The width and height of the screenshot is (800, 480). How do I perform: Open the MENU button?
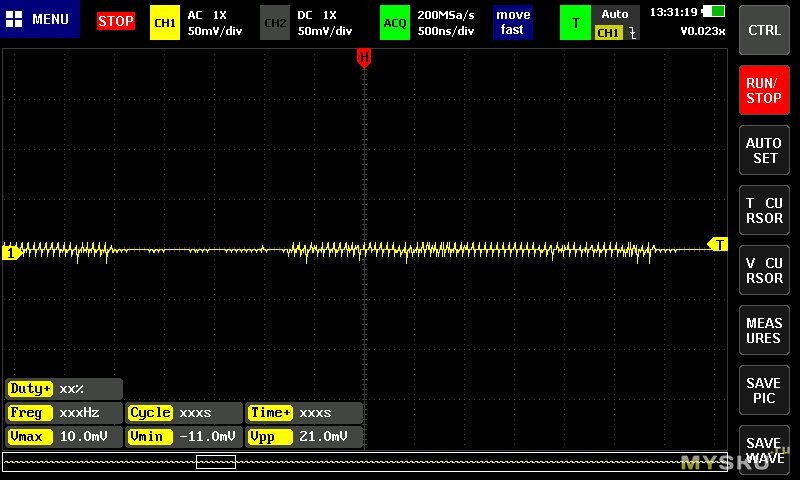pyautogui.click(x=39, y=19)
